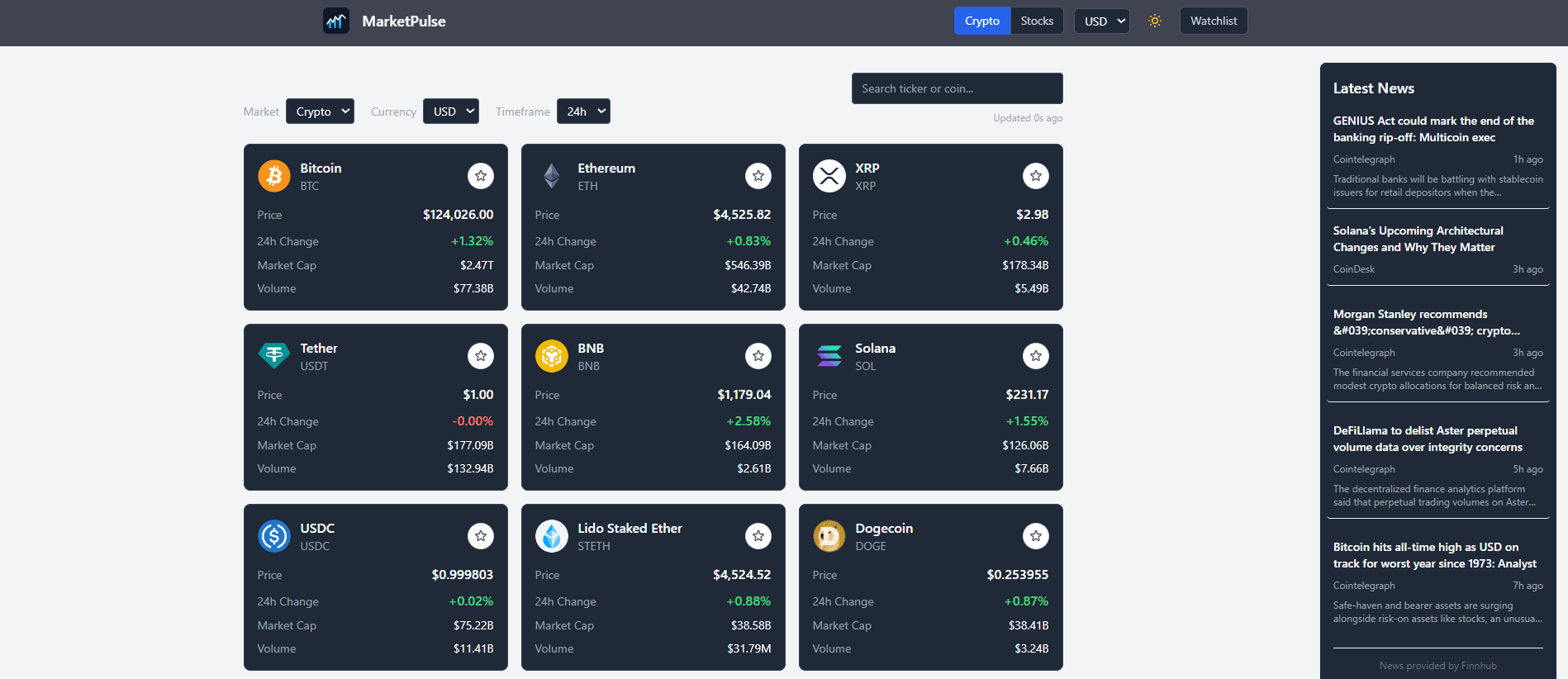Open the Market filter dropdown

320,112
